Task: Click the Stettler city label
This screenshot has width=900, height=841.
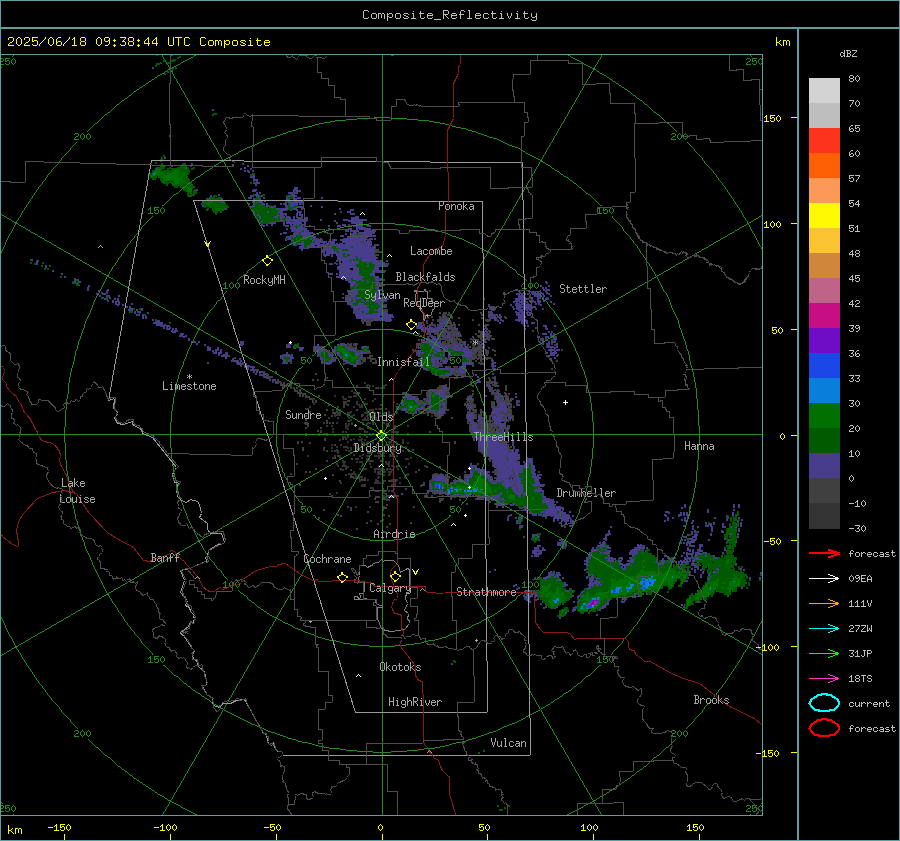Action: click(583, 289)
